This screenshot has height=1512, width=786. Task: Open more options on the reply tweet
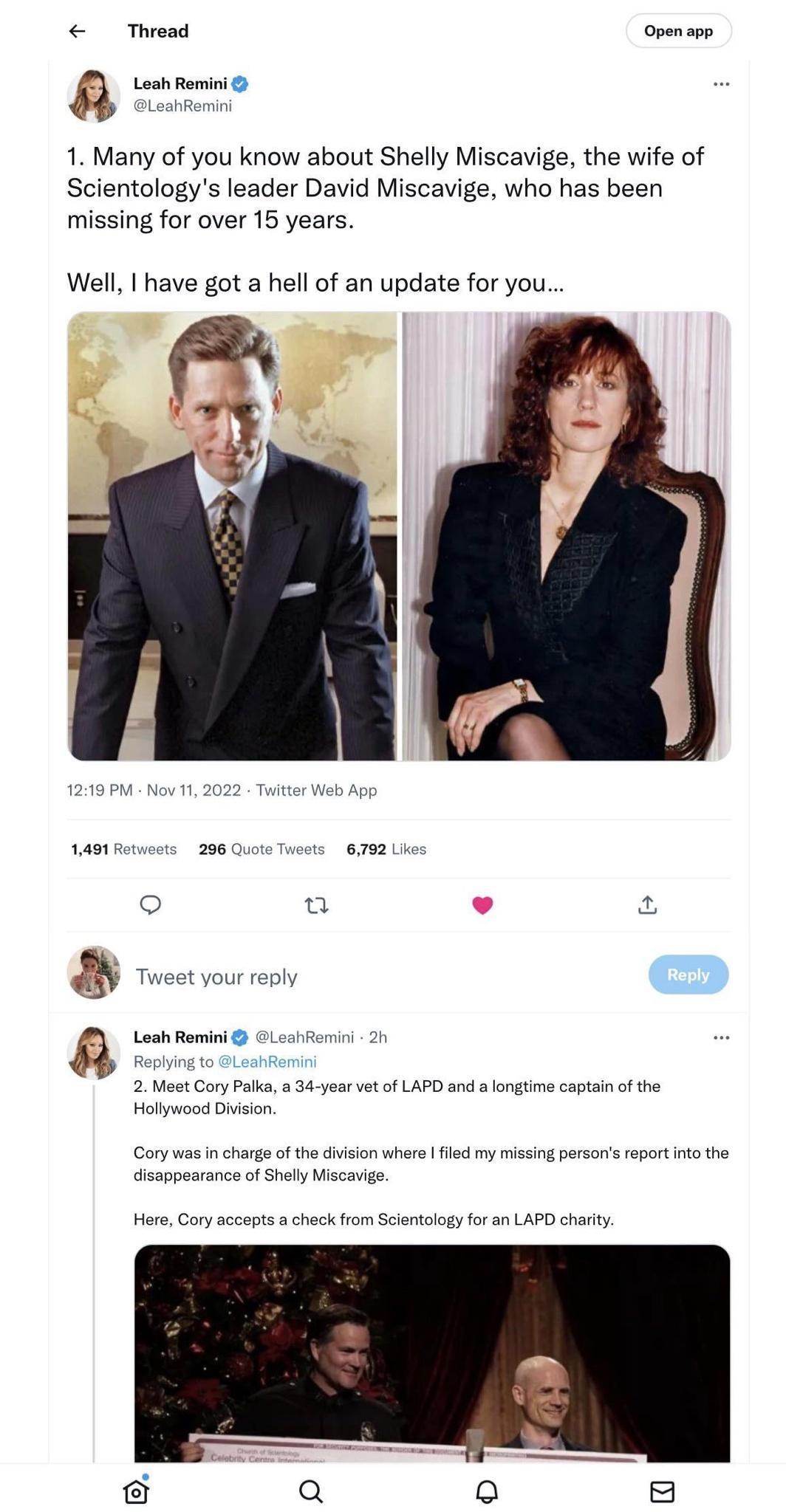coord(721,1037)
